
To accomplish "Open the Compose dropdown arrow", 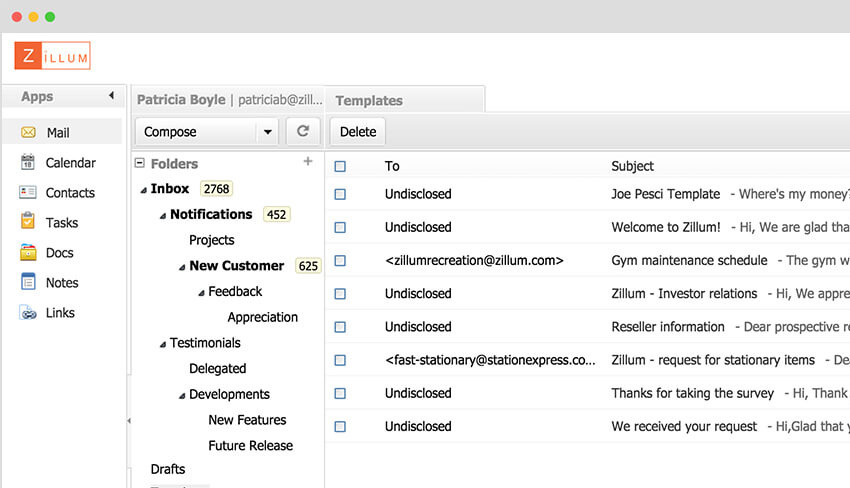I will 267,132.
